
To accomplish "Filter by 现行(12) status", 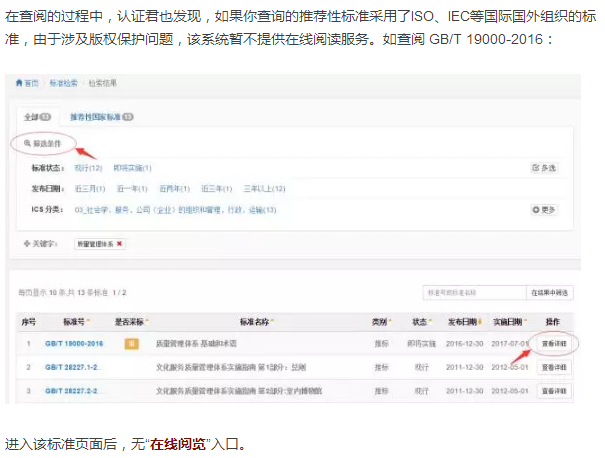I will (89, 168).
